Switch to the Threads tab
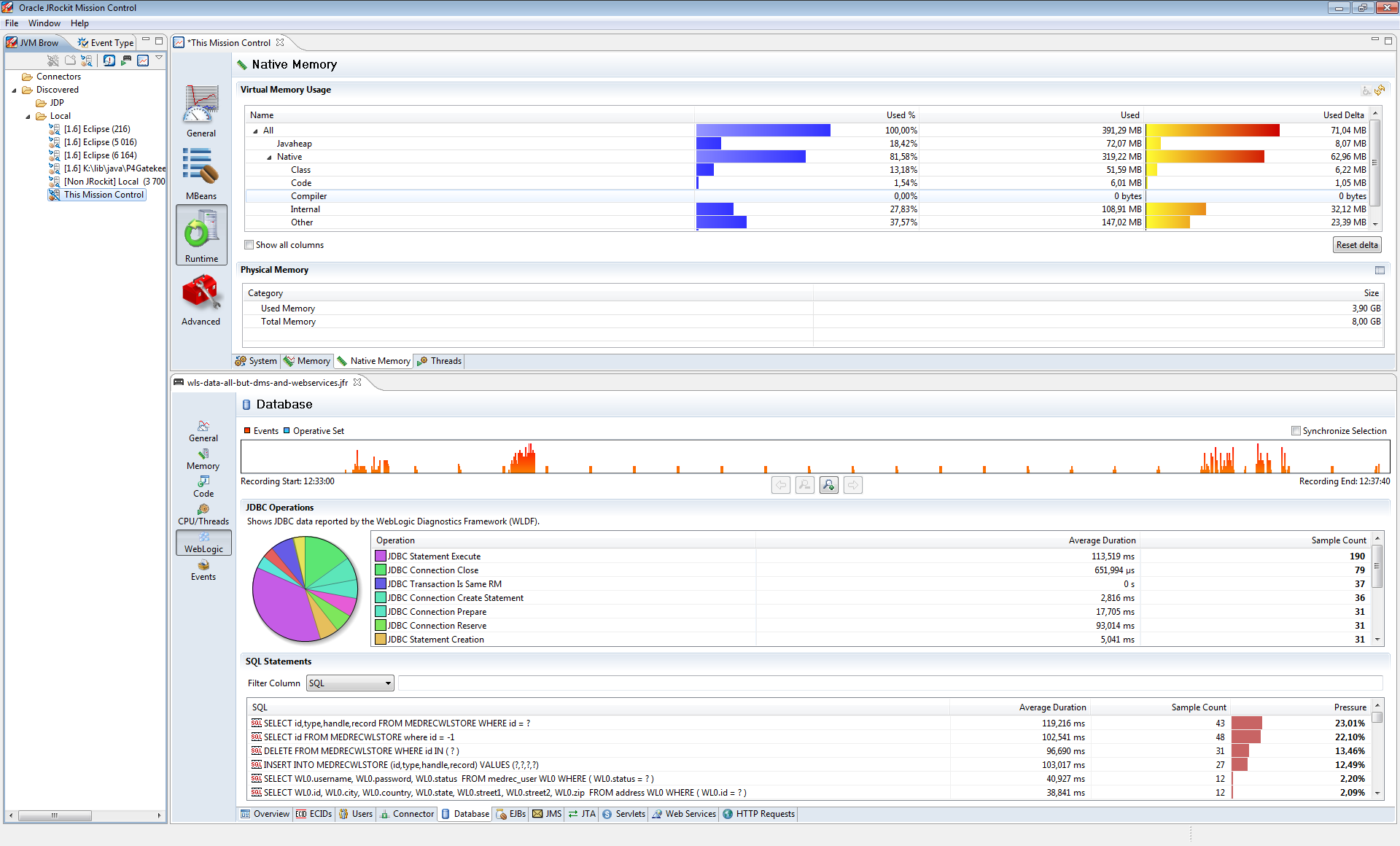This screenshot has height=846, width=1400. (x=440, y=361)
